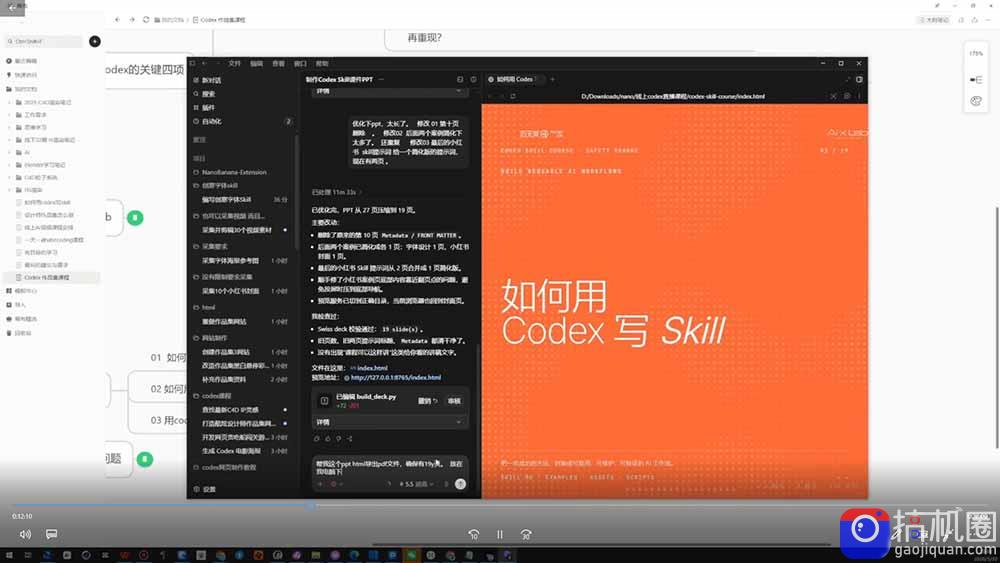
Task: Seek using the video progress bar
Action: click(x=500, y=506)
